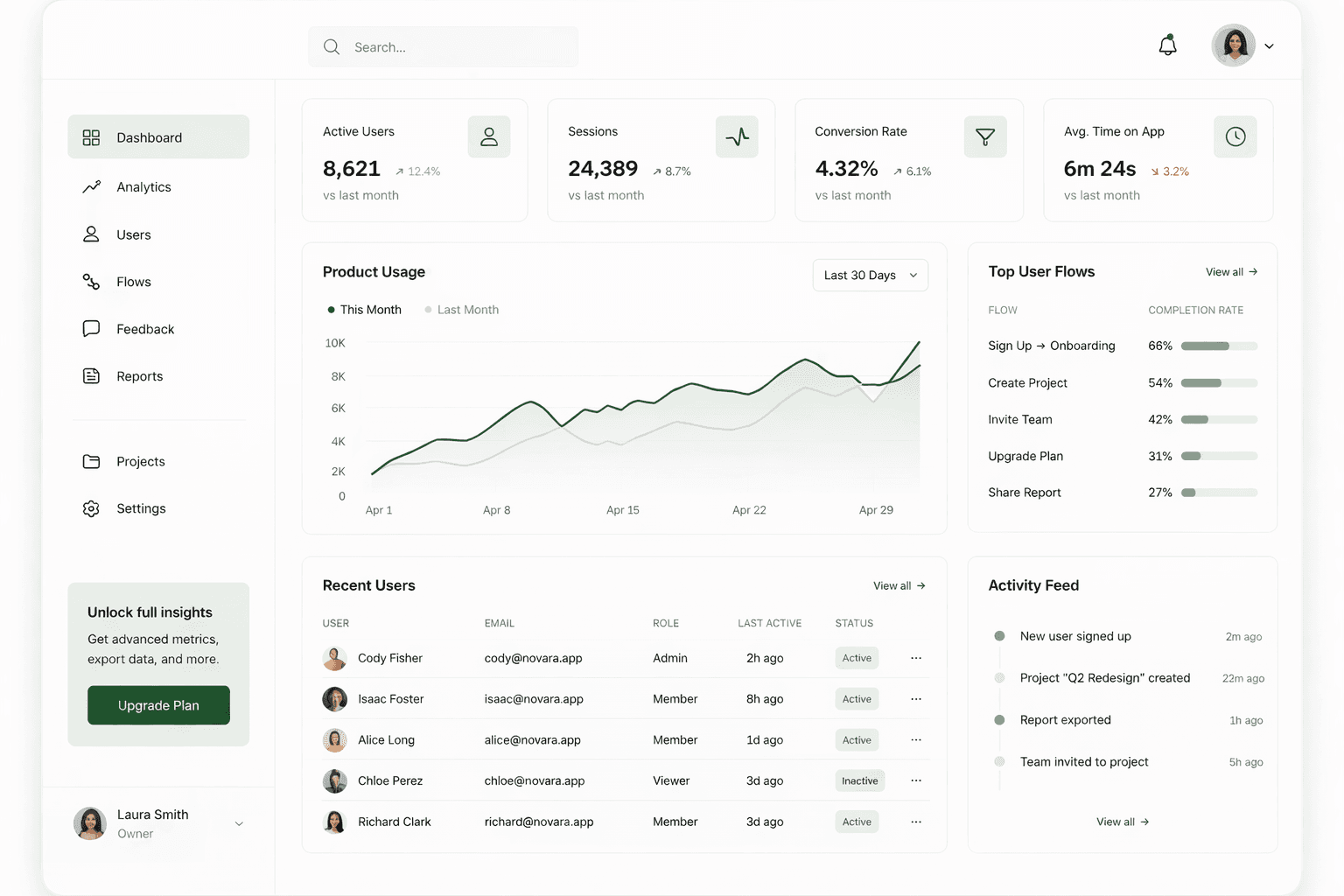Click Chloe Perez's Inactive status badge
This screenshot has height=896, width=1344.
coord(859,780)
